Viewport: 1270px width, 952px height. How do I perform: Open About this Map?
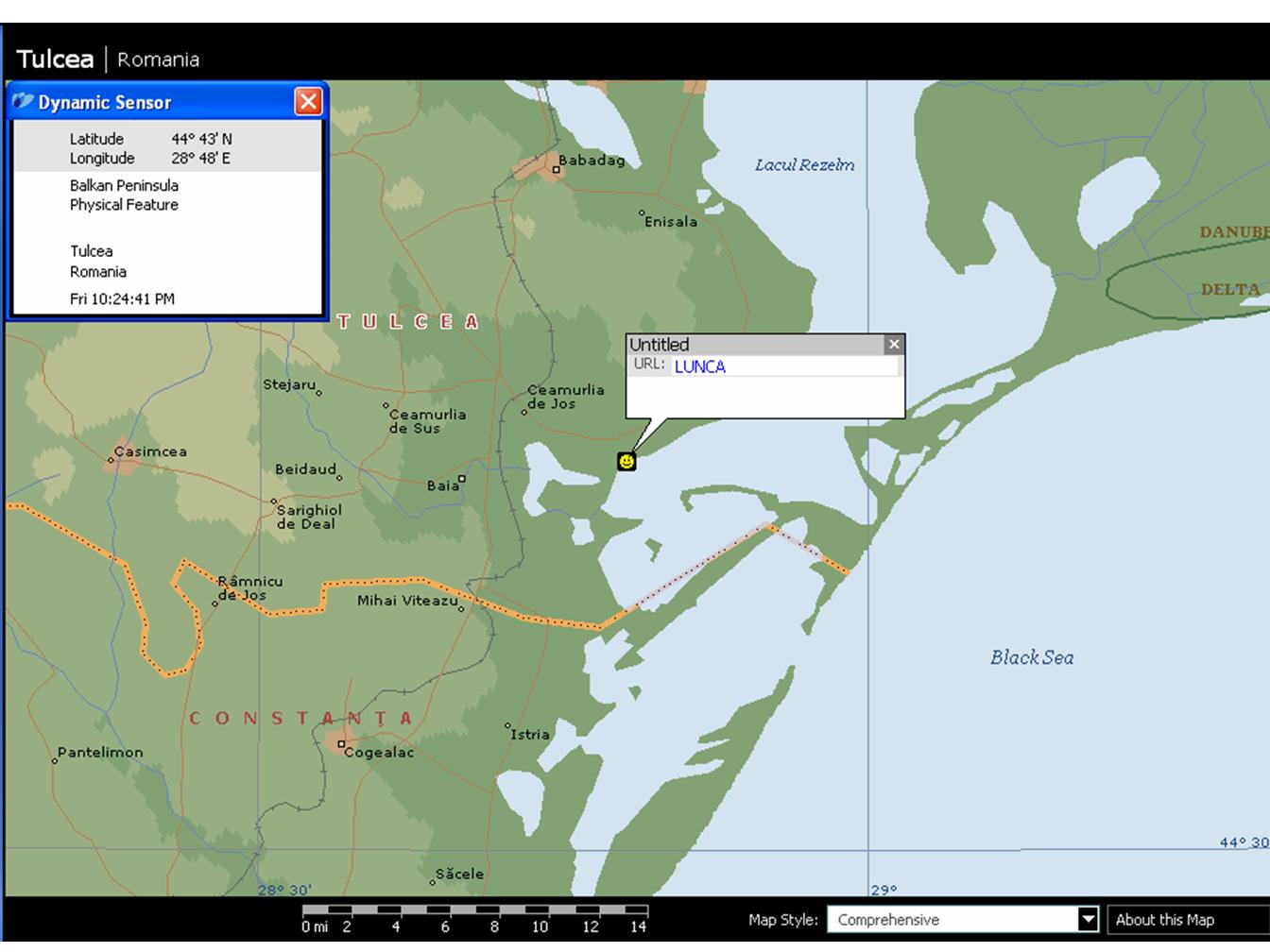click(x=1164, y=919)
